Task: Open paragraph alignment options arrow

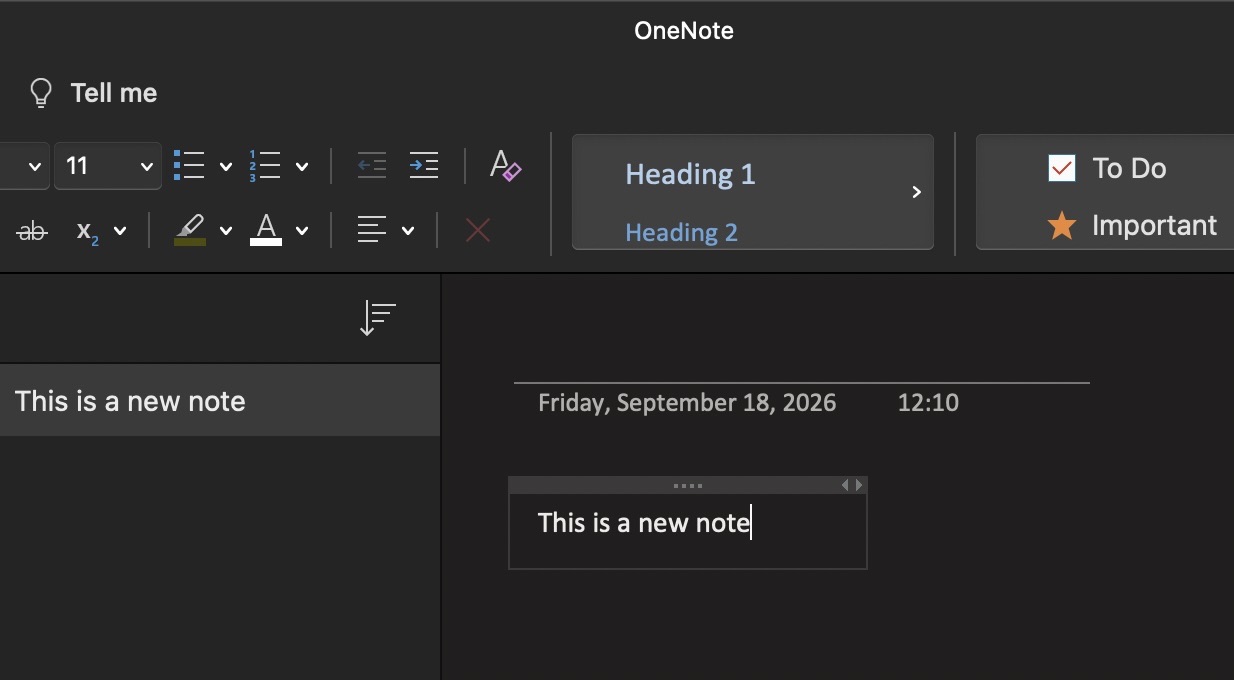Action: pos(408,231)
